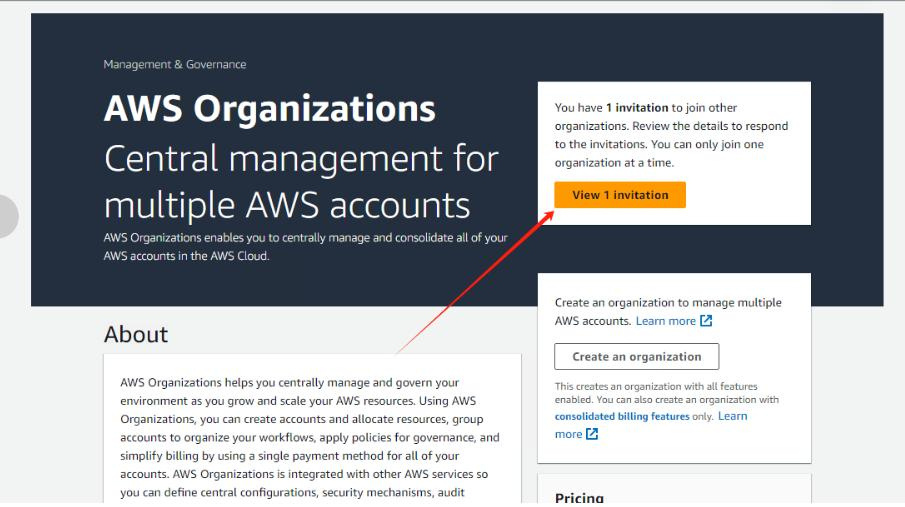
Task: Open the consolidated billing features link
Action: pos(622,416)
